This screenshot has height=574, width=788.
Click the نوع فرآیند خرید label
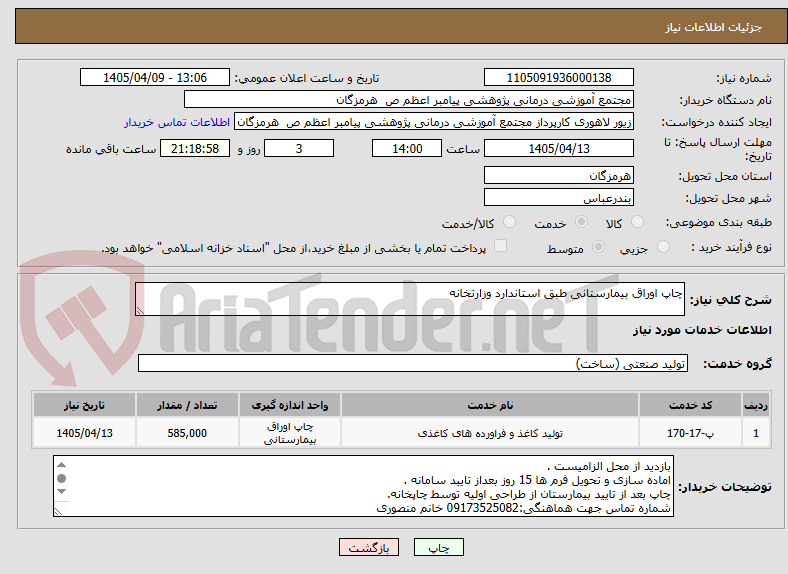point(732,247)
